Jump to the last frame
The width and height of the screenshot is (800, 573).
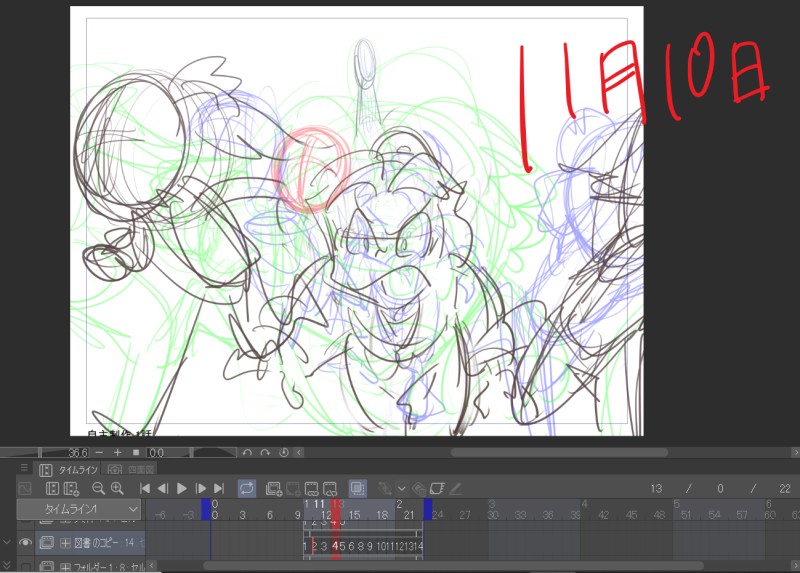tap(219, 489)
